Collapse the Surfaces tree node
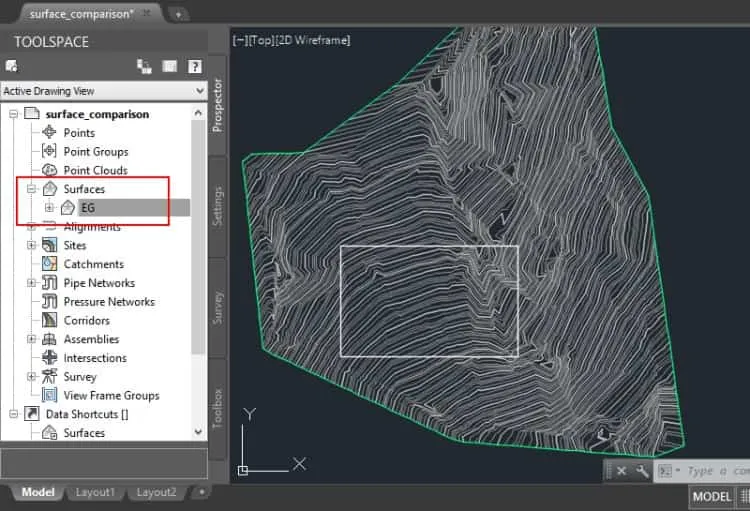 (x=32, y=189)
